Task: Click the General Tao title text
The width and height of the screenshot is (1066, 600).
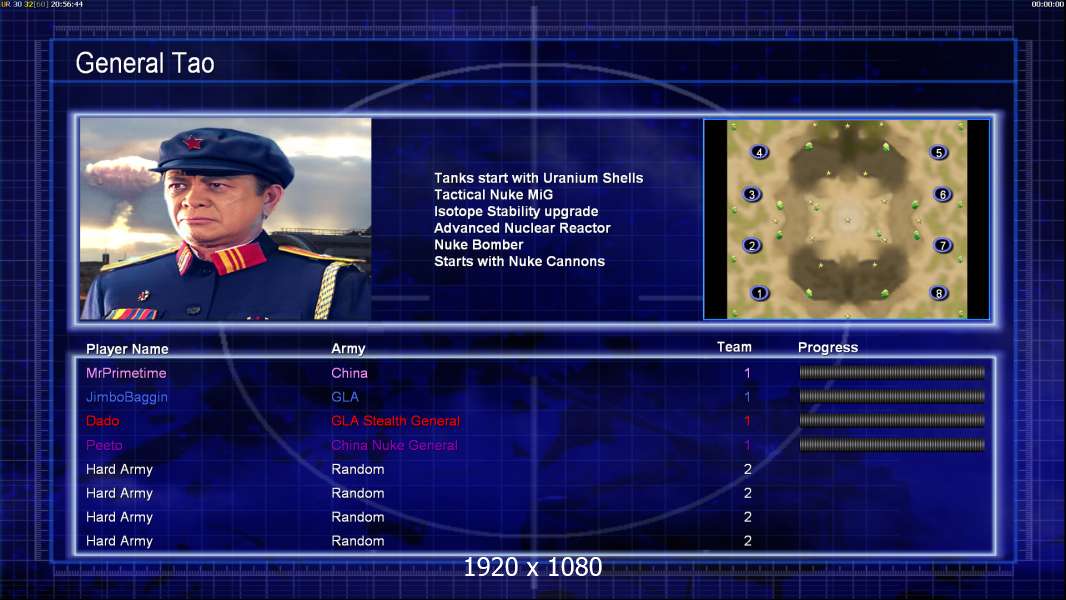Action: [145, 63]
